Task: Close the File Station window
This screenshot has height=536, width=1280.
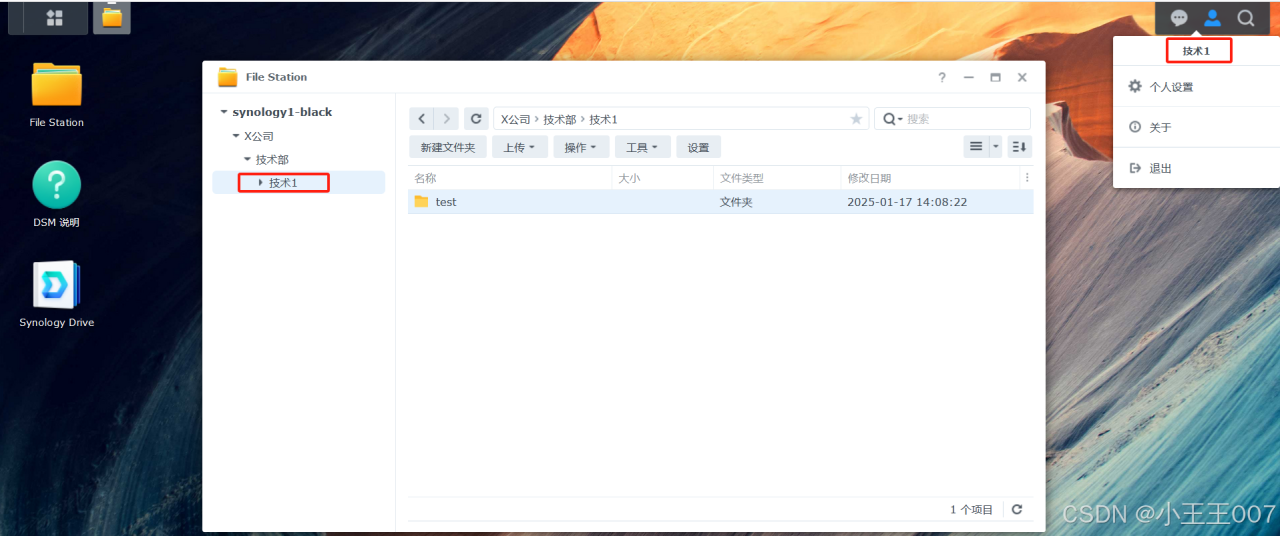Action: point(1022,77)
